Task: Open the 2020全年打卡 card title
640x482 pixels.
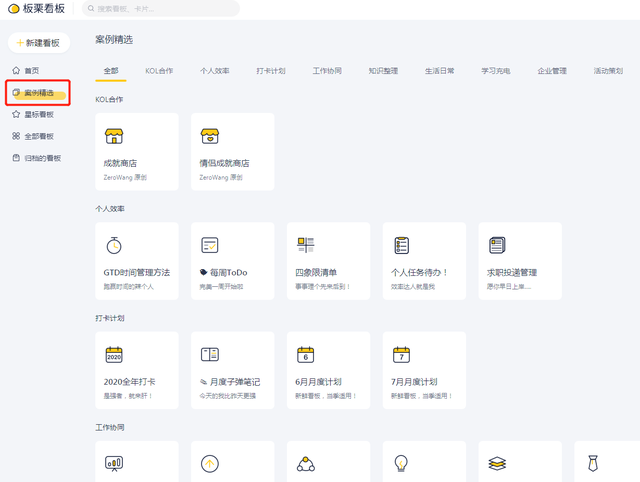Action: 129,382
